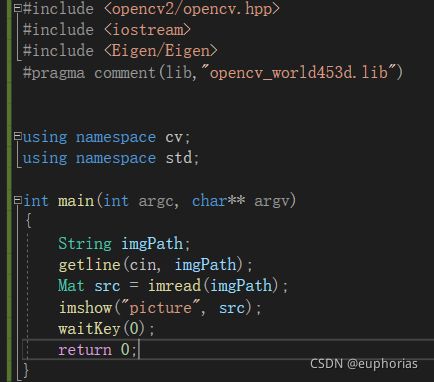Click the main function name
The image size is (434, 382).
(76, 201)
